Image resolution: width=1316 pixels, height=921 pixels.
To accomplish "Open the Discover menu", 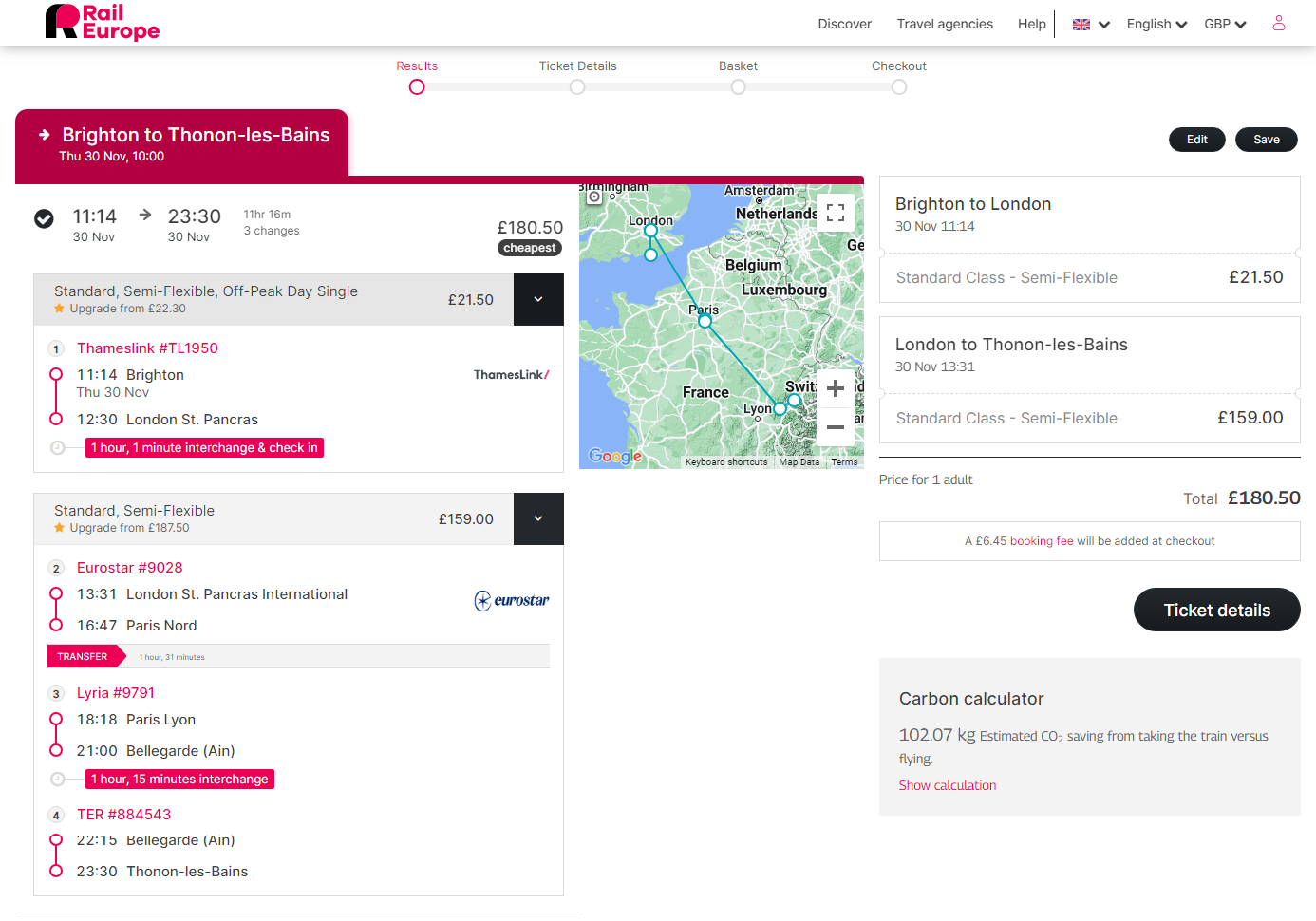I will point(845,24).
